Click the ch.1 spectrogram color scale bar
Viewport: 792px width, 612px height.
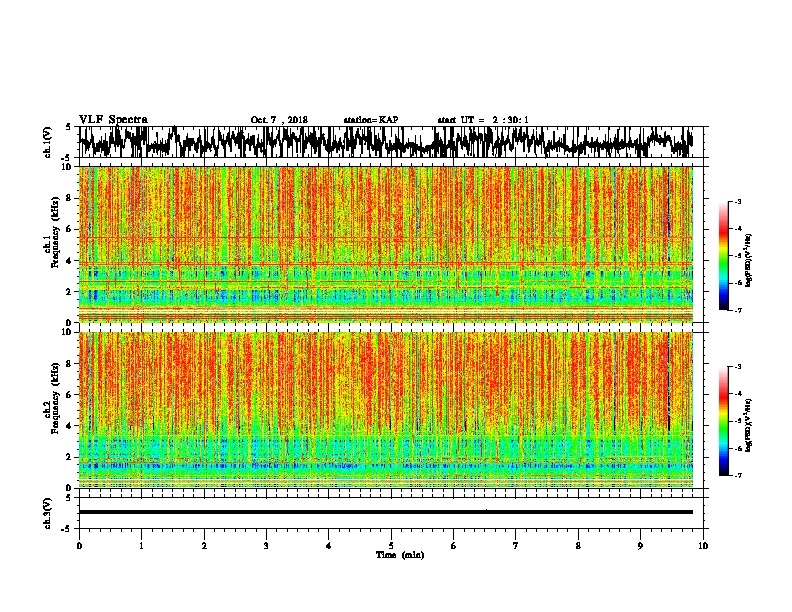click(723, 256)
